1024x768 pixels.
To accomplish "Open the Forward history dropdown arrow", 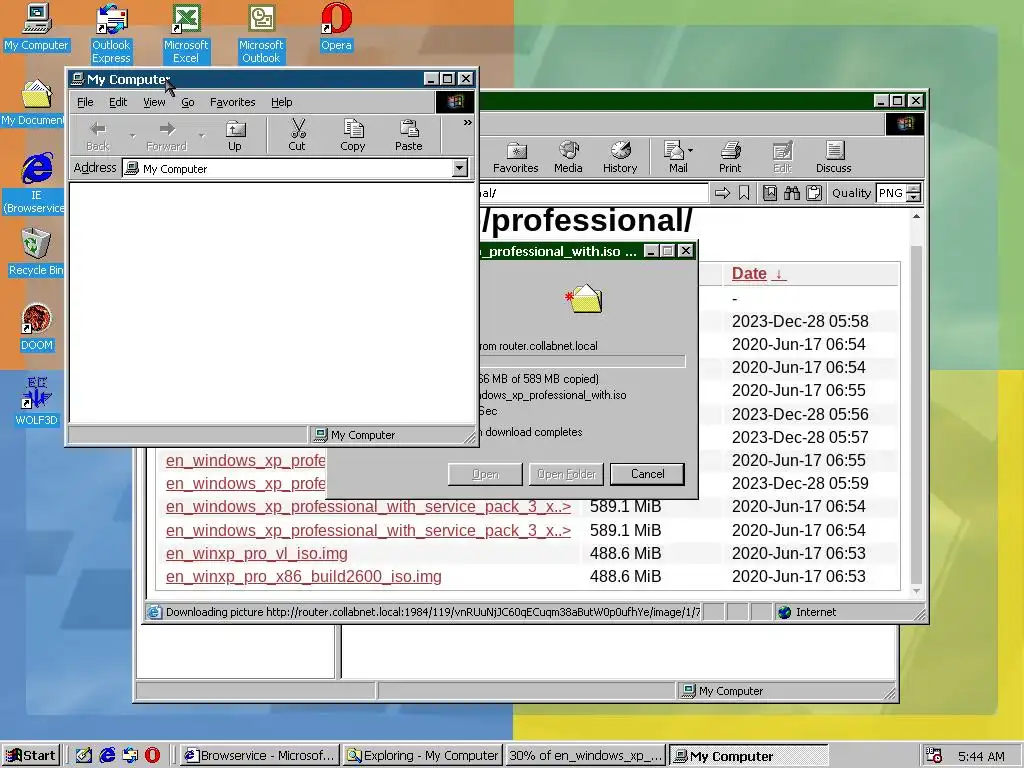I will coord(202,136).
